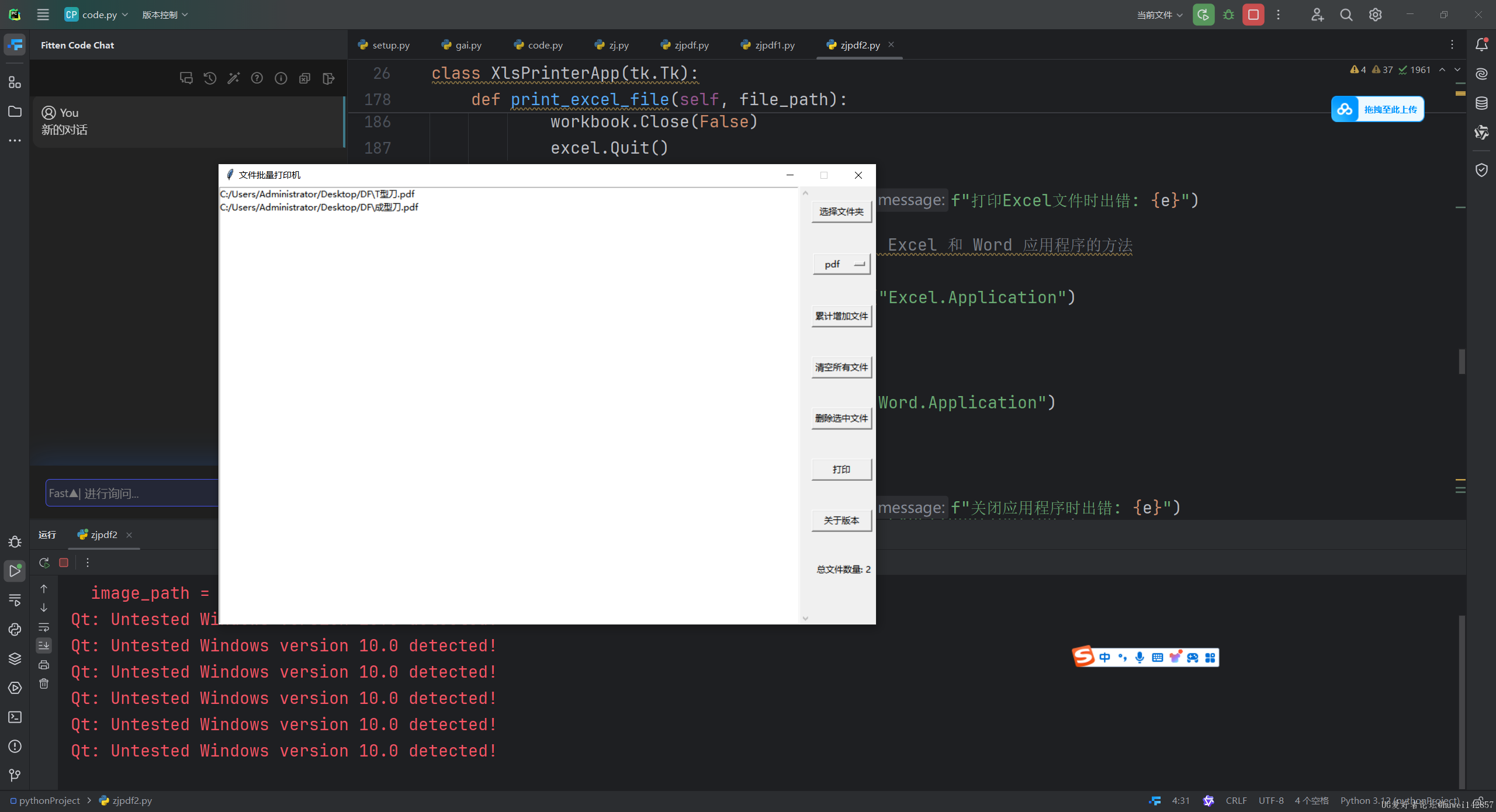
Task: Open the main hamburger menu
Action: tap(43, 15)
